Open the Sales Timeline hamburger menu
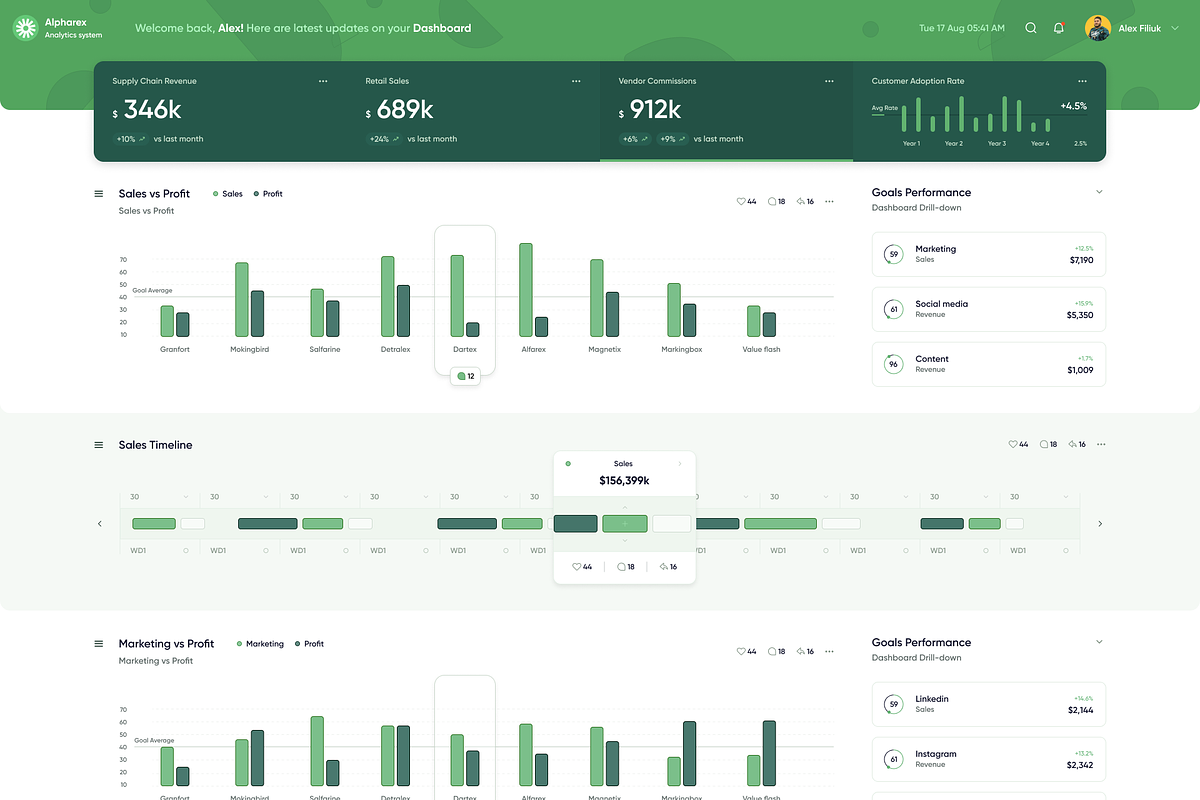This screenshot has height=800, width=1200. pyautogui.click(x=98, y=445)
